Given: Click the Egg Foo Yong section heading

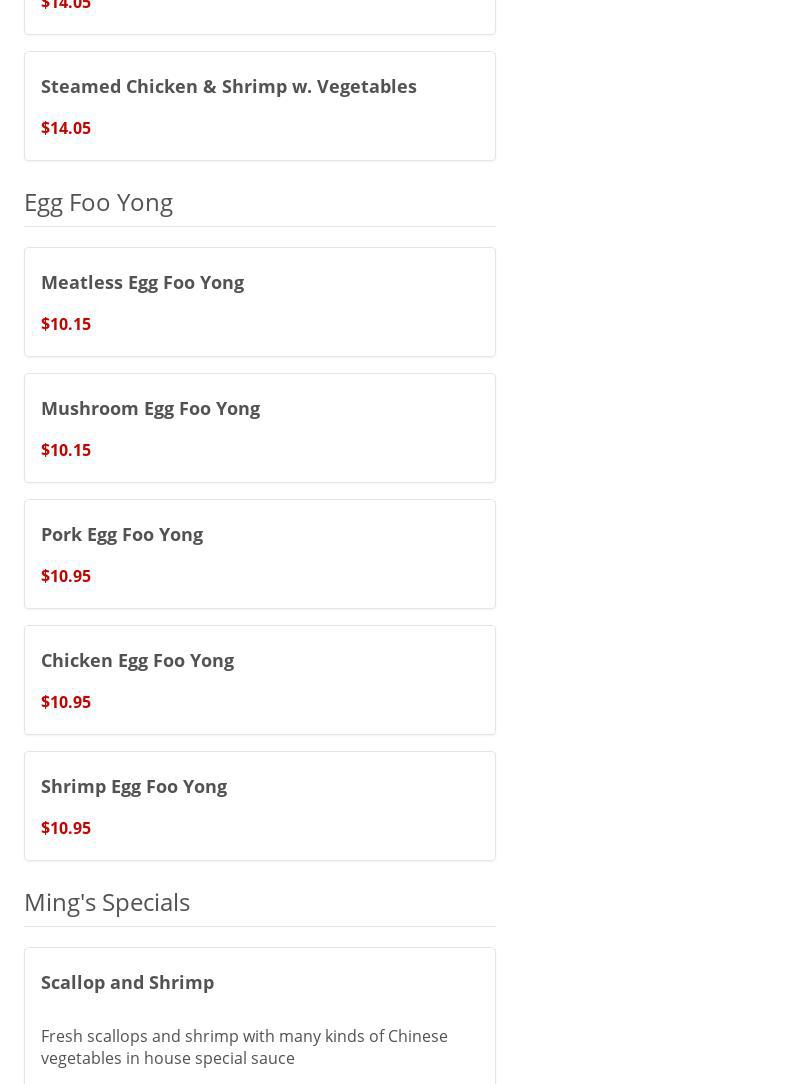Looking at the screenshot, I should tap(98, 202).
